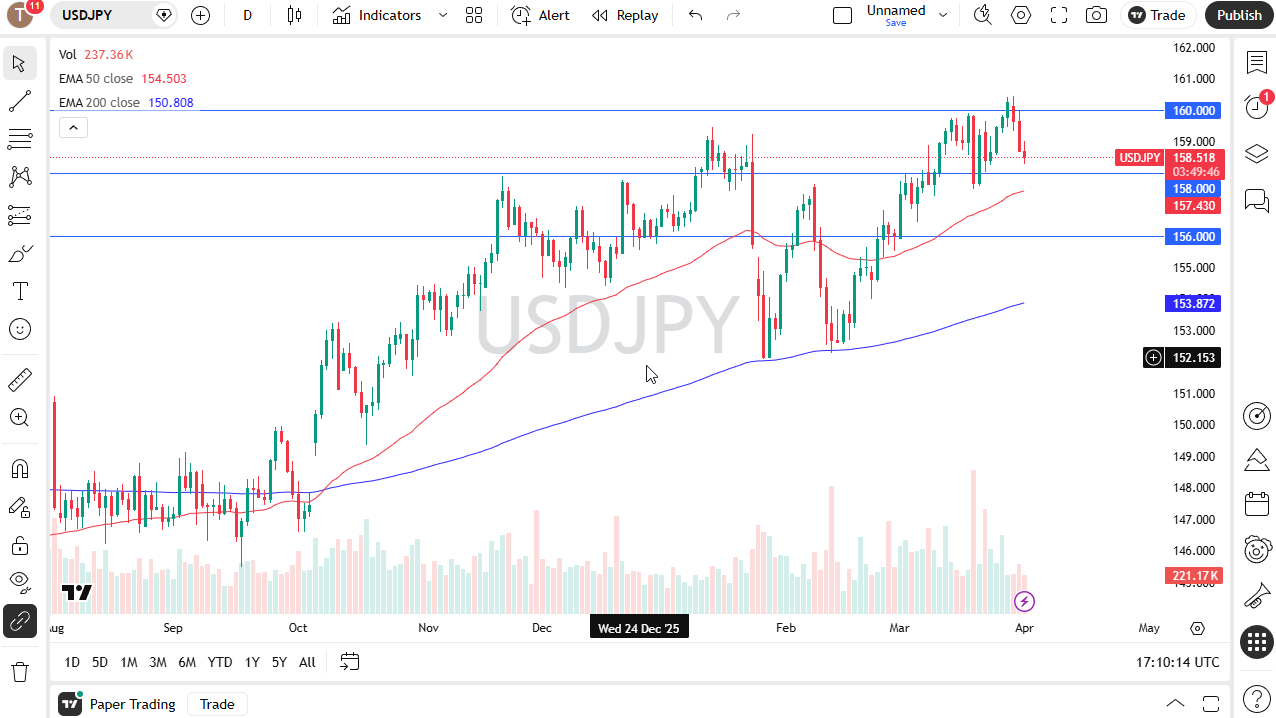The height and width of the screenshot is (718, 1276).
Task: Select the XABCD Pattern tool
Action: point(20,176)
